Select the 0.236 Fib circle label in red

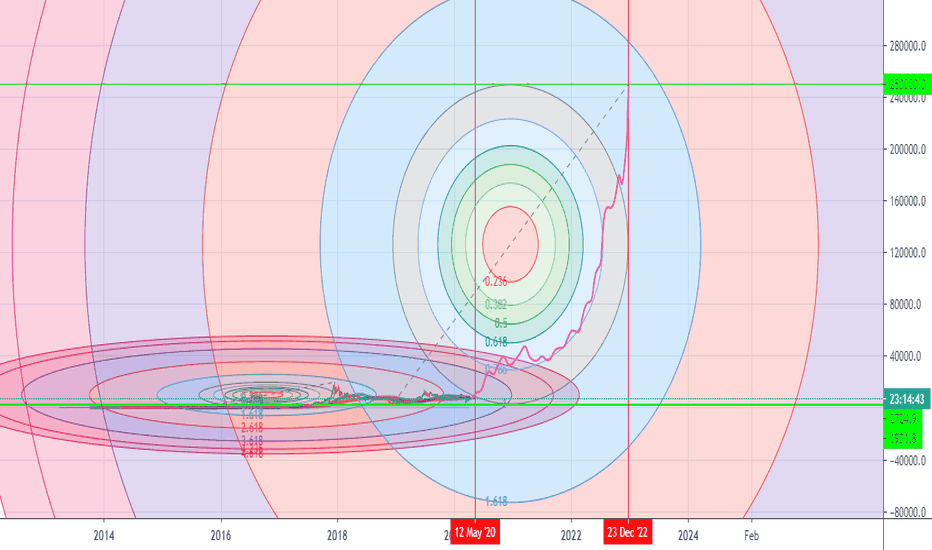496,281
